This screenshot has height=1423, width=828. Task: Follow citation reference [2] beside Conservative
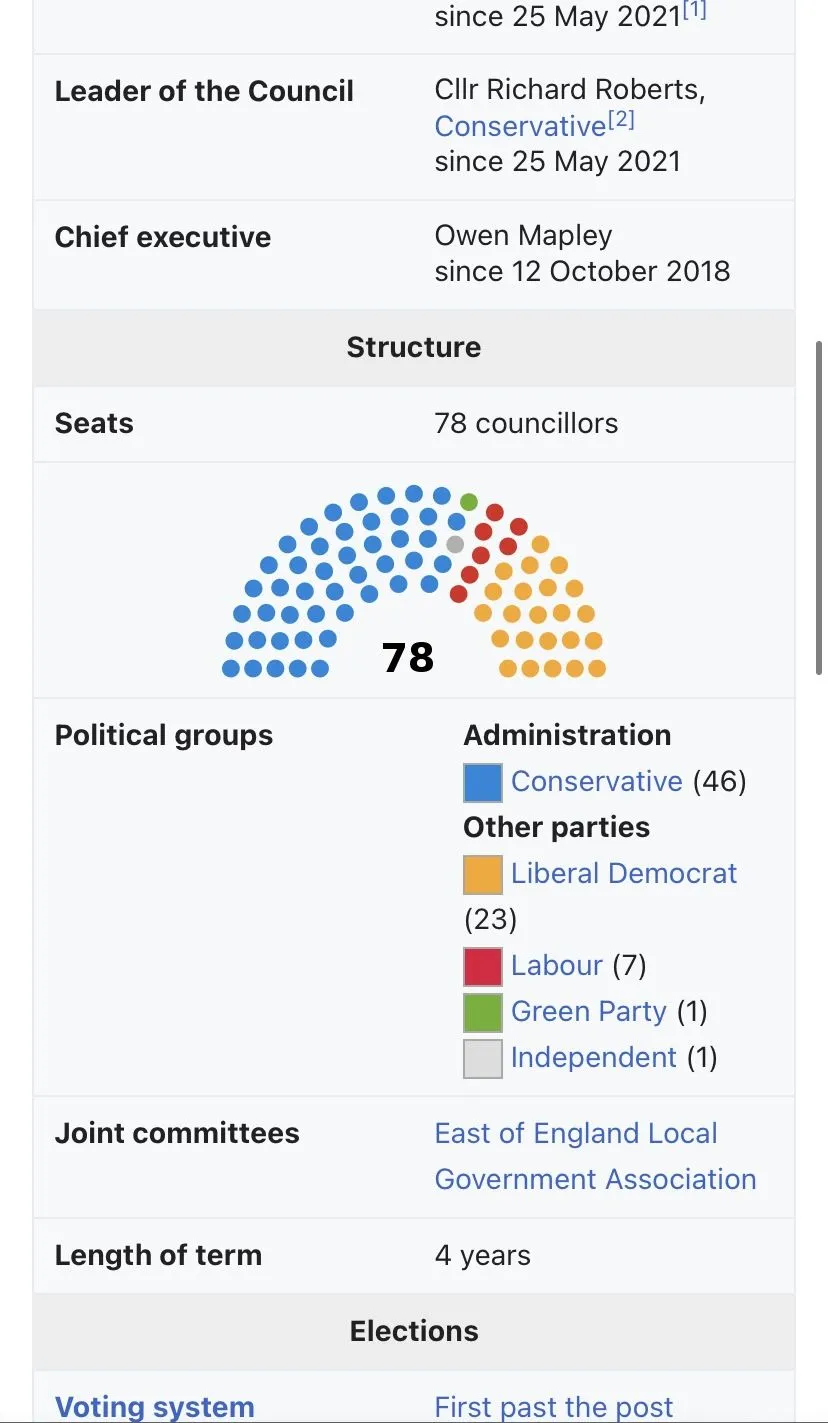622,121
